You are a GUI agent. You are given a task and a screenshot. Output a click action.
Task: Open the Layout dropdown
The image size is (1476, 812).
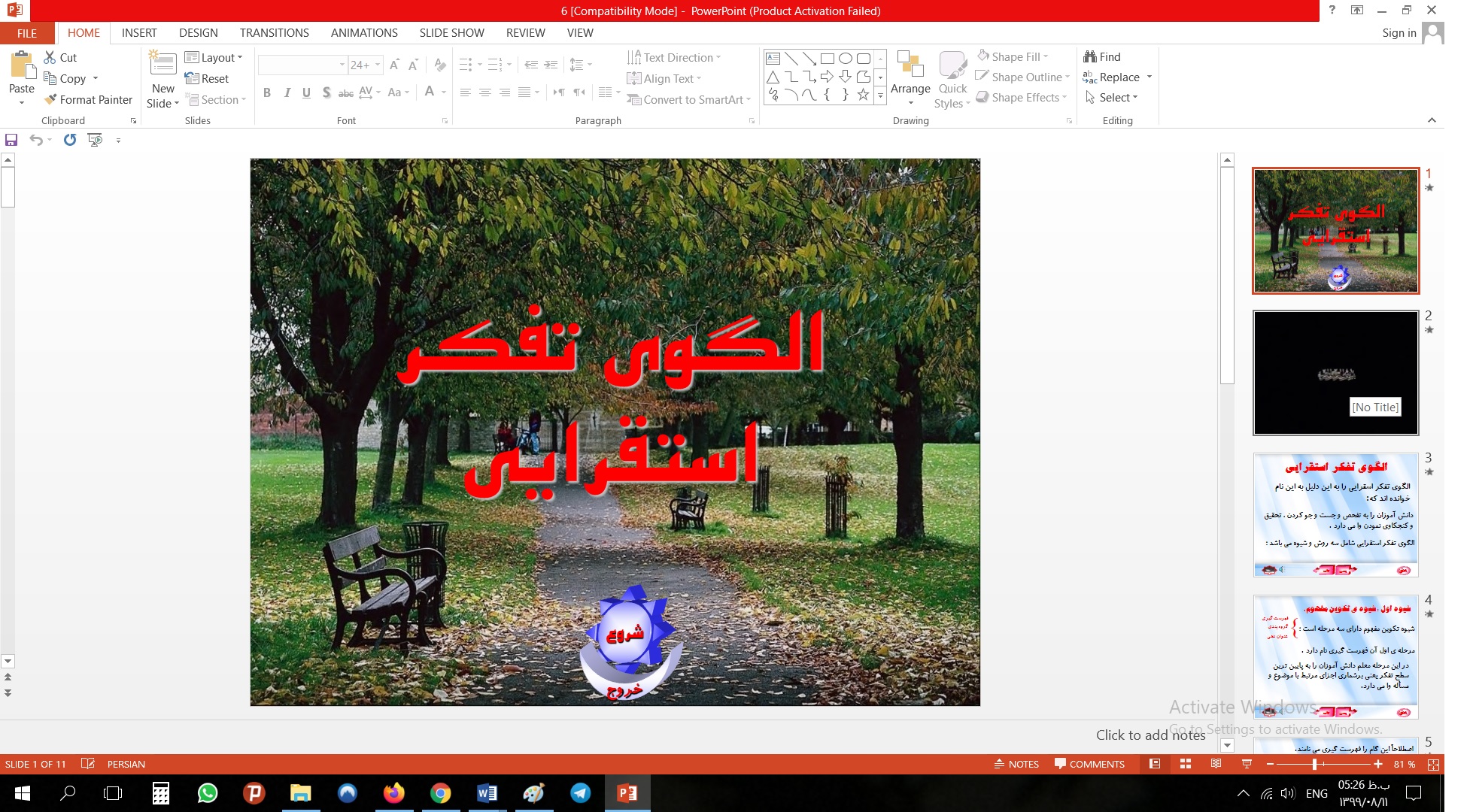click(214, 57)
